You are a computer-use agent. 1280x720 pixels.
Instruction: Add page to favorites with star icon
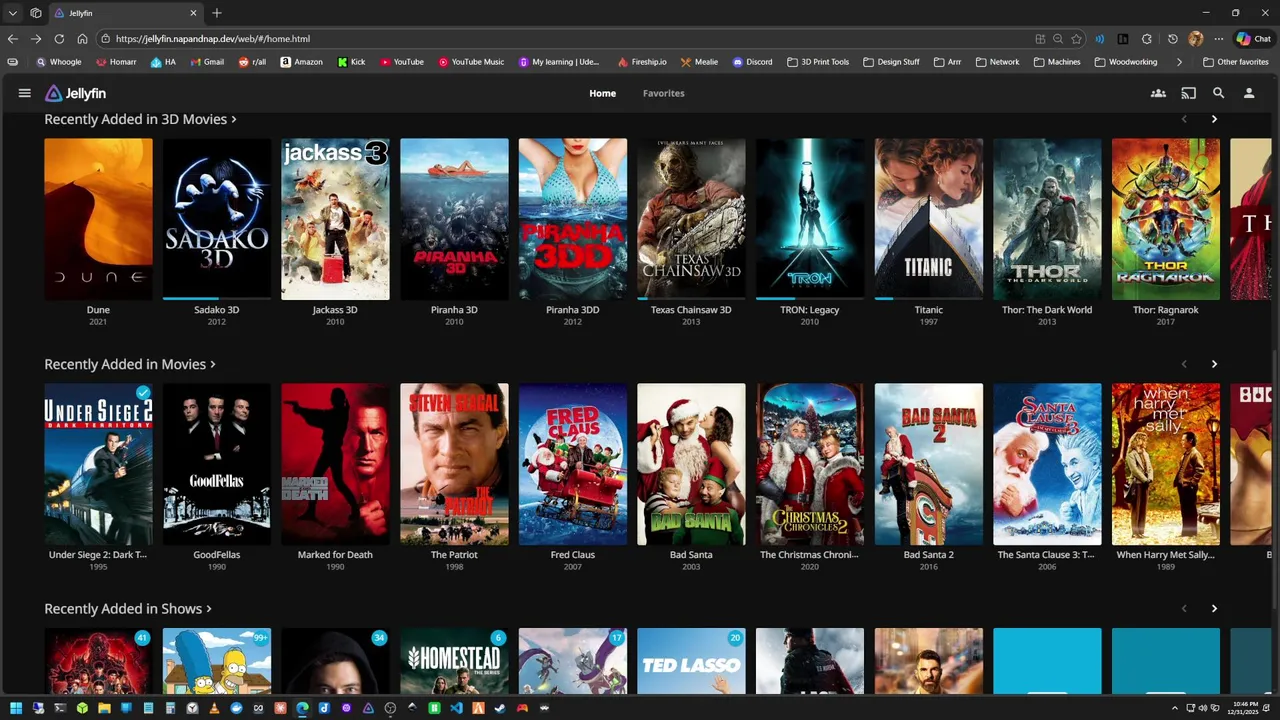pyautogui.click(x=1076, y=39)
